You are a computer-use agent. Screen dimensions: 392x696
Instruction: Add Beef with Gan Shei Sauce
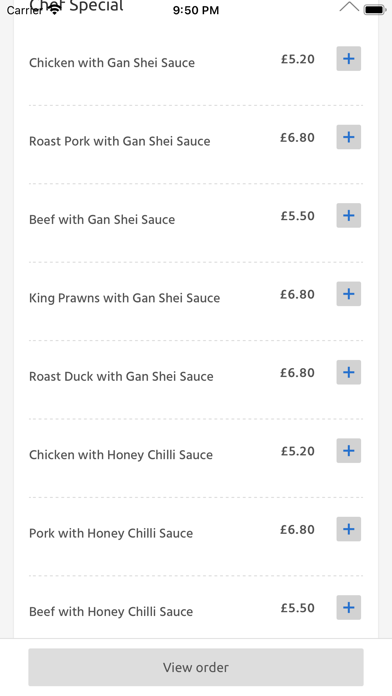click(x=348, y=216)
